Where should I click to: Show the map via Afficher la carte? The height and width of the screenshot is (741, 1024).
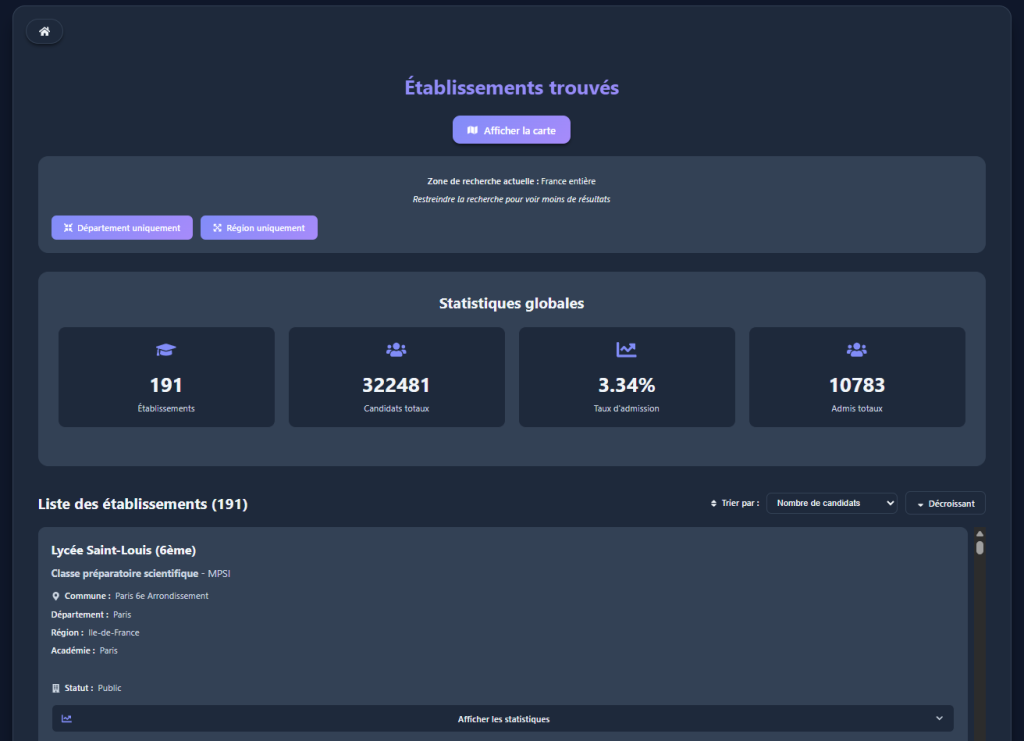pos(511,130)
